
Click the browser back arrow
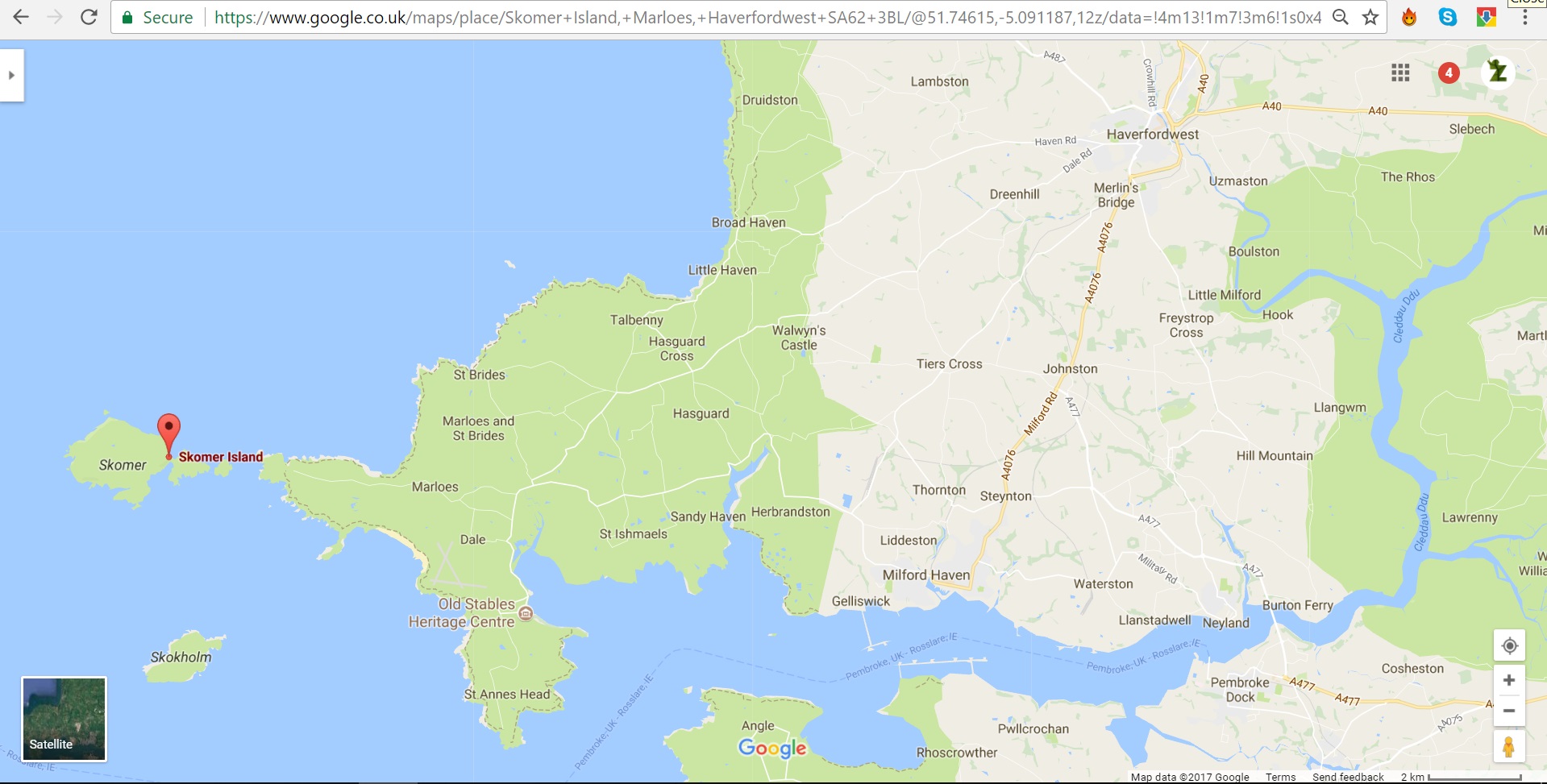21,17
